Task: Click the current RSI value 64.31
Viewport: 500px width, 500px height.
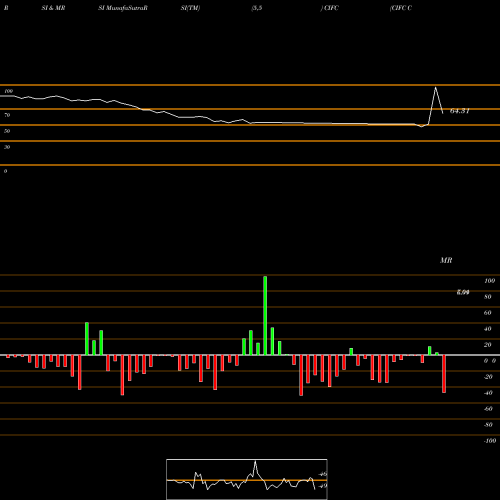Action: pos(460,111)
